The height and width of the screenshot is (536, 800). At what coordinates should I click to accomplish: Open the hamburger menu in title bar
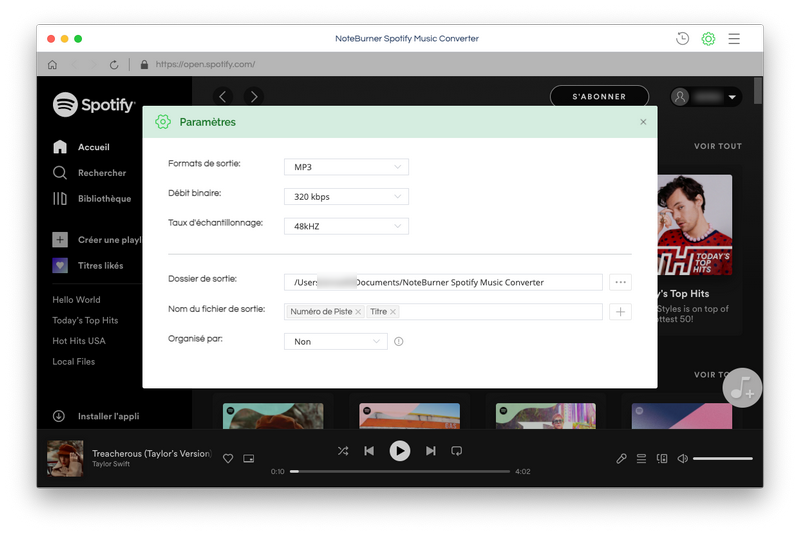pos(734,39)
